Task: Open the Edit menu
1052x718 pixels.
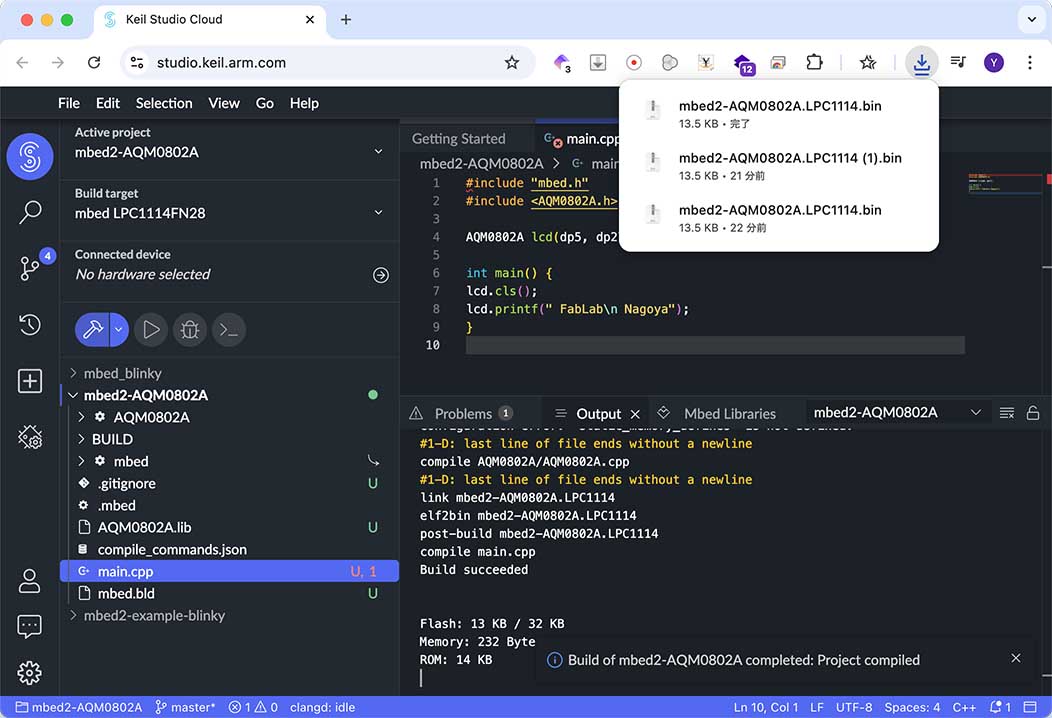Action: pos(107,103)
